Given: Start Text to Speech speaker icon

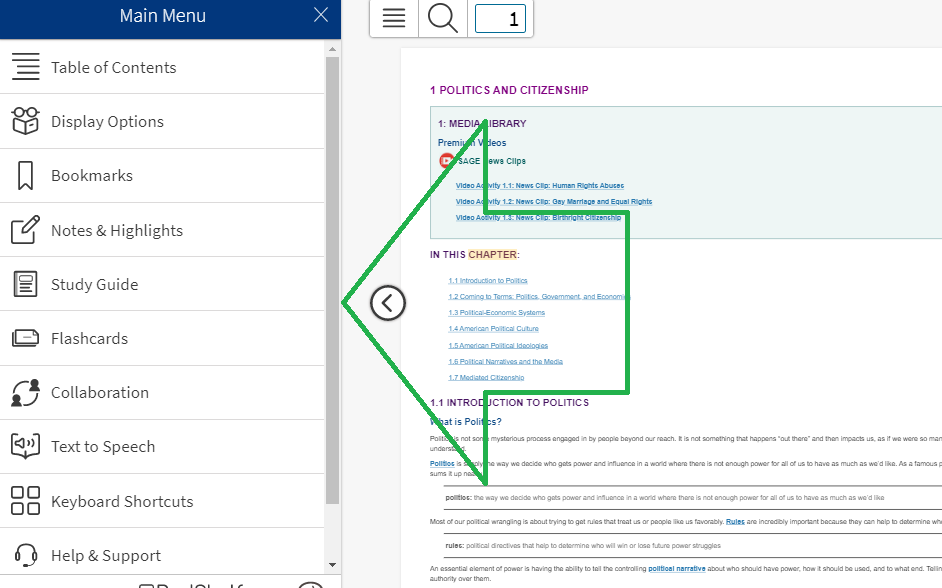Looking at the screenshot, I should (x=26, y=446).
